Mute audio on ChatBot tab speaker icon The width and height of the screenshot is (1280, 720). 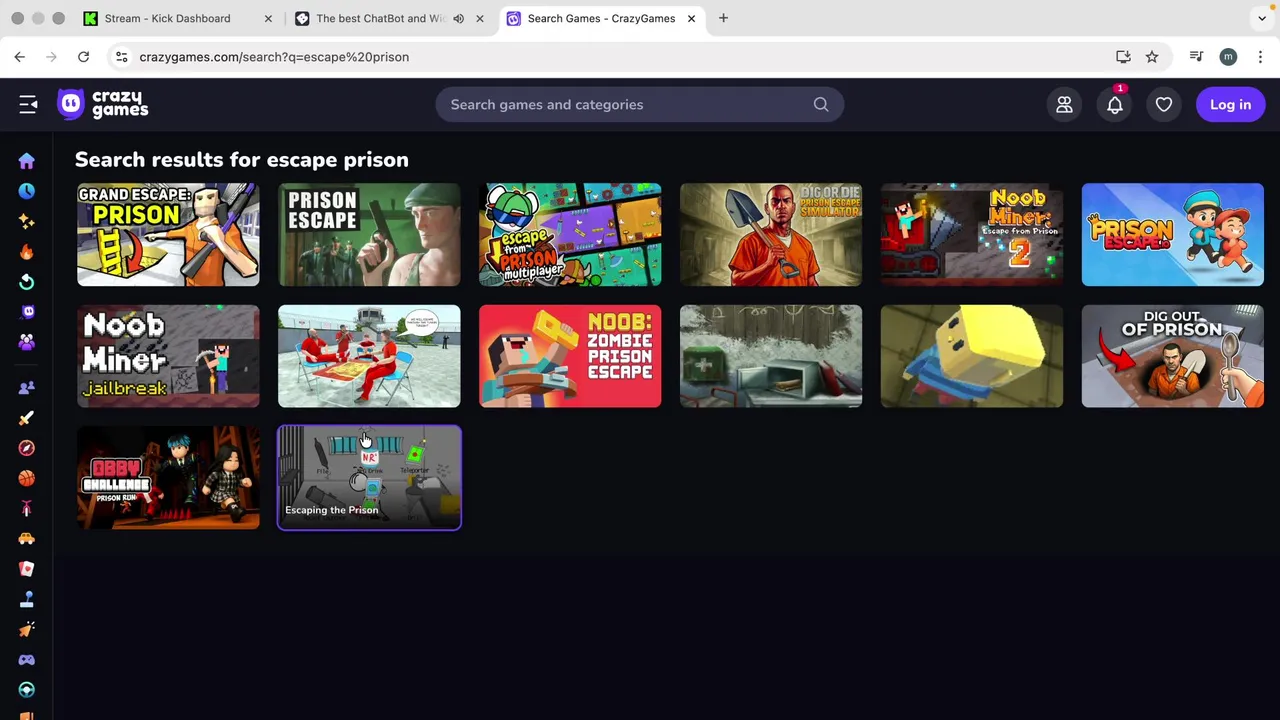tap(458, 18)
